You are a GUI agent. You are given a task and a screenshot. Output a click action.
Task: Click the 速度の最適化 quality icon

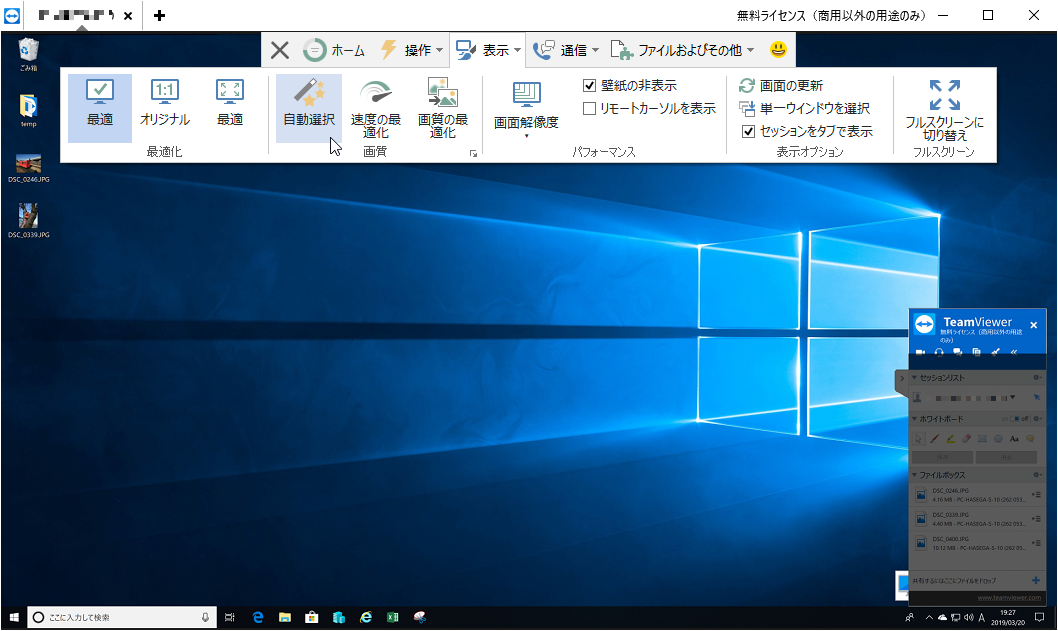(x=377, y=105)
